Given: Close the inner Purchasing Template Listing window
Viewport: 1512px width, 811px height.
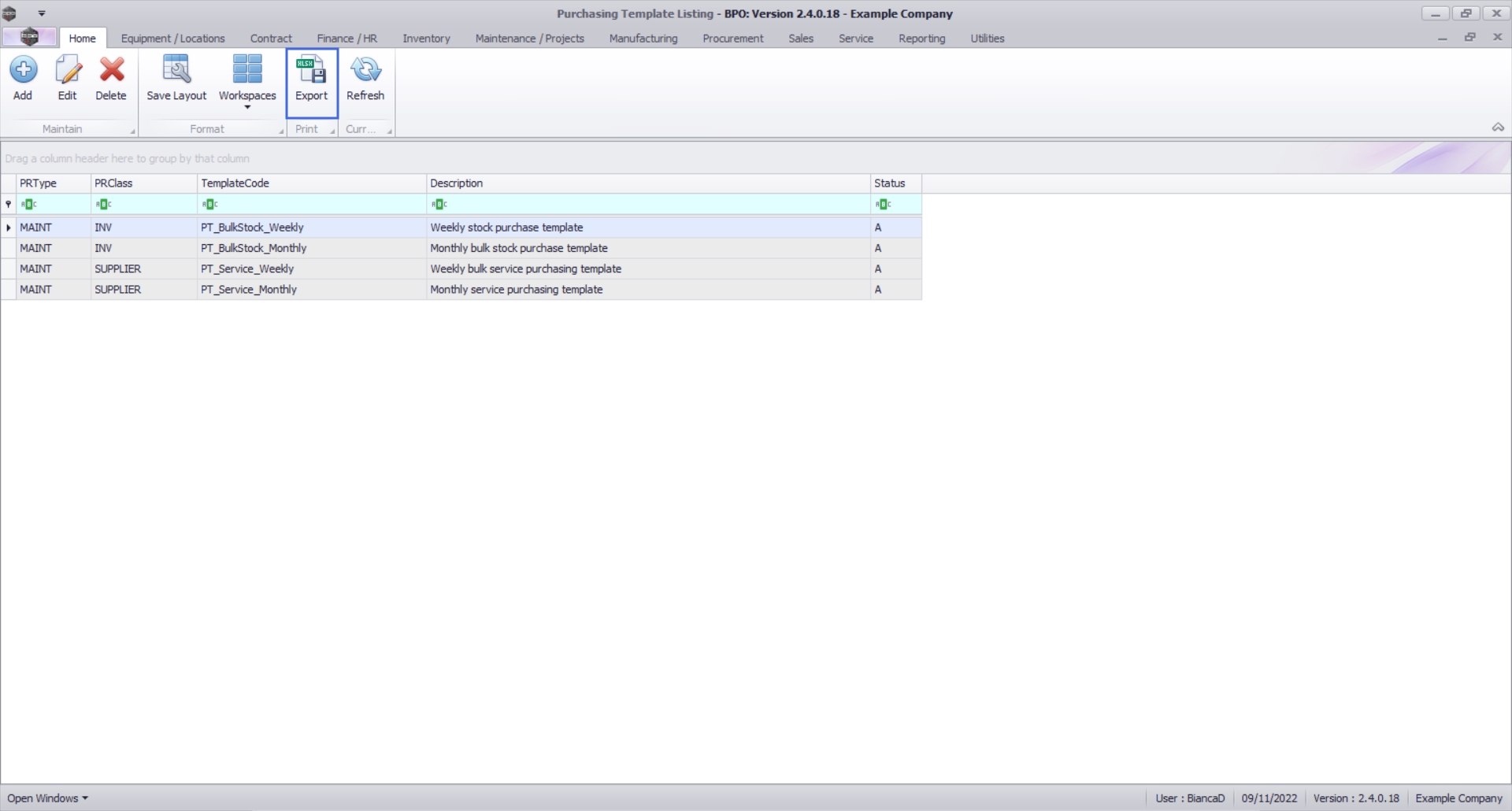Looking at the screenshot, I should [1497, 37].
